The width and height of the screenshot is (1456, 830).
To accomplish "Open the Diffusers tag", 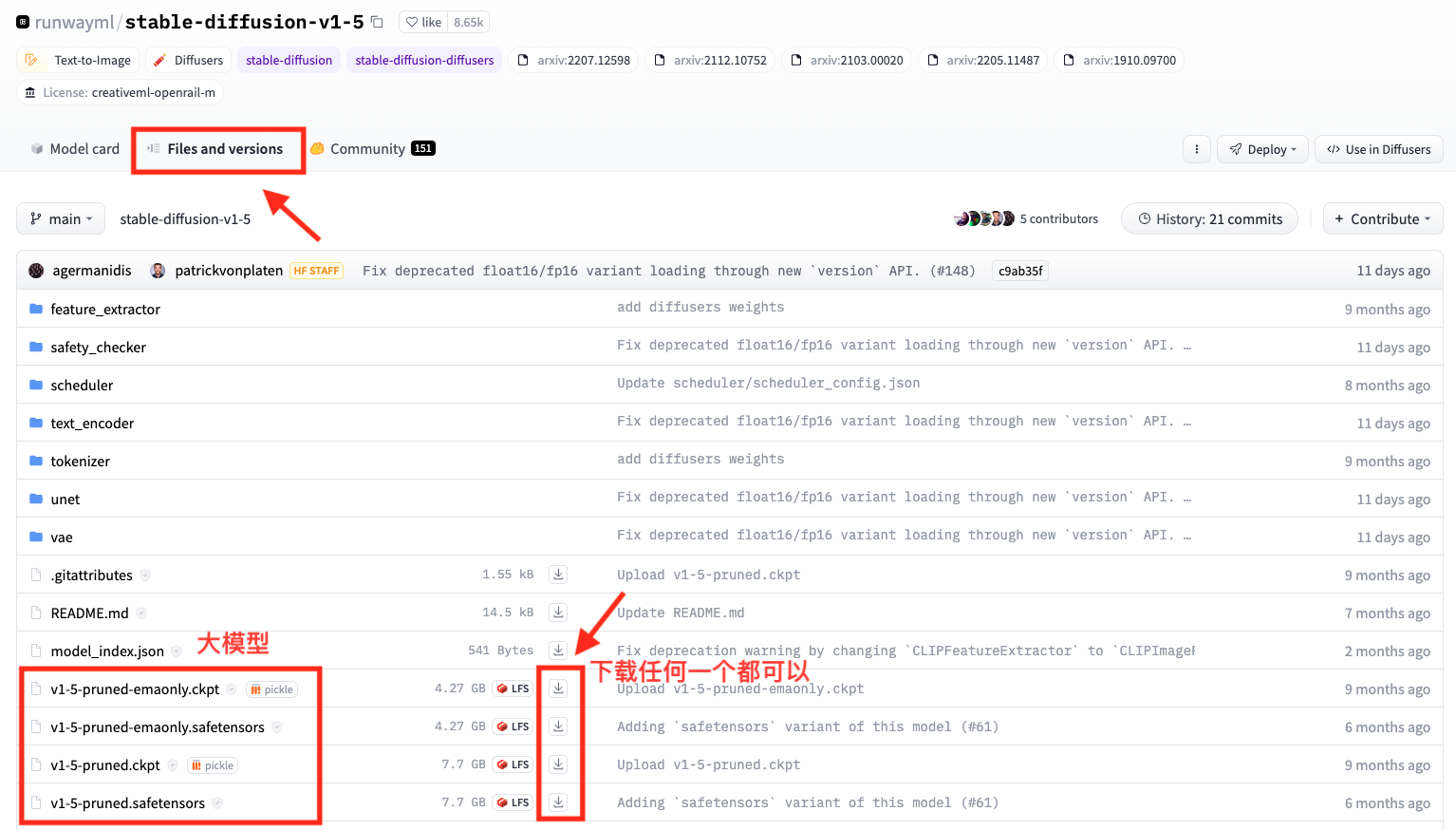I will pos(188,60).
